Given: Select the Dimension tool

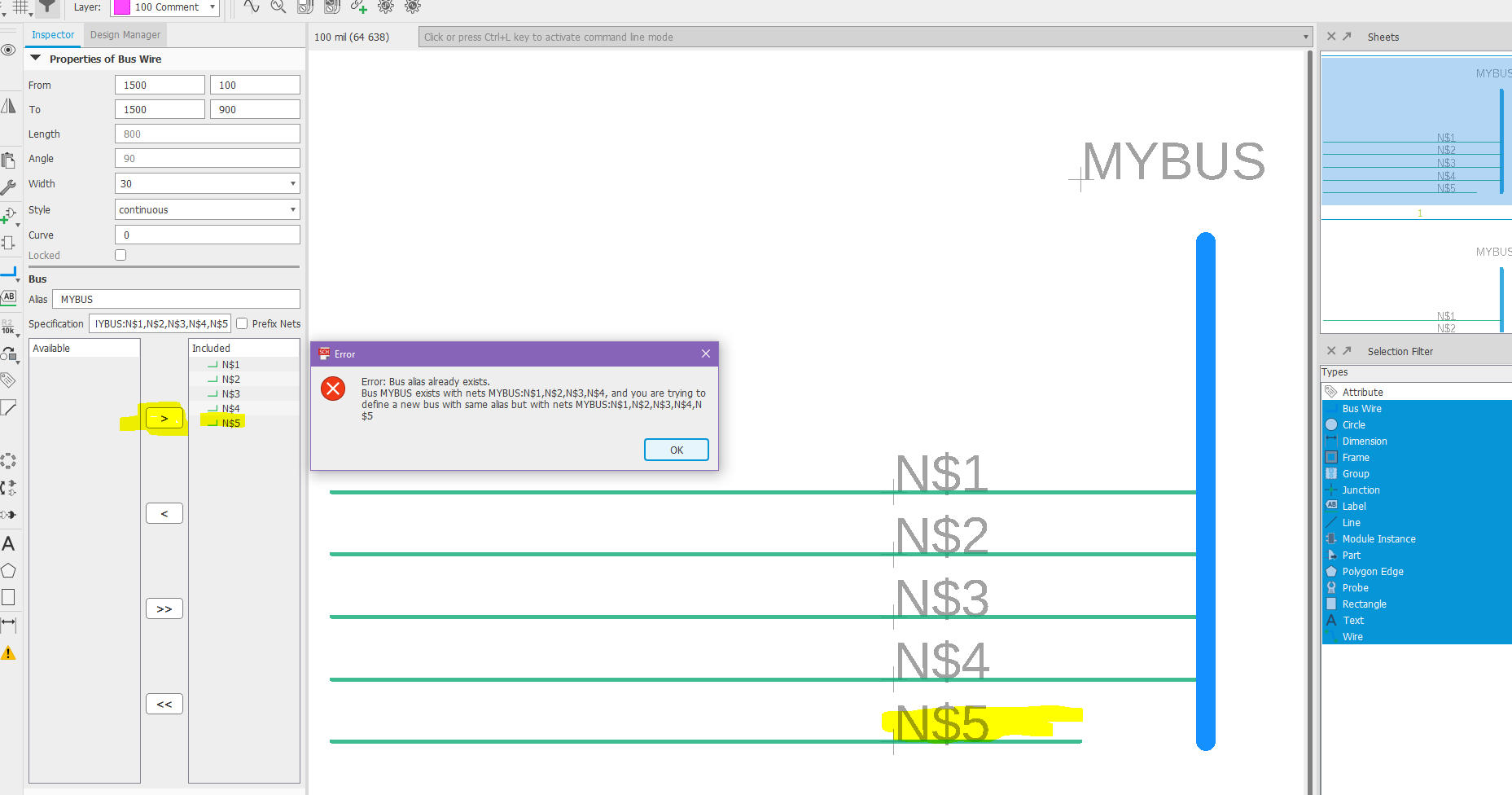Looking at the screenshot, I should (9, 625).
